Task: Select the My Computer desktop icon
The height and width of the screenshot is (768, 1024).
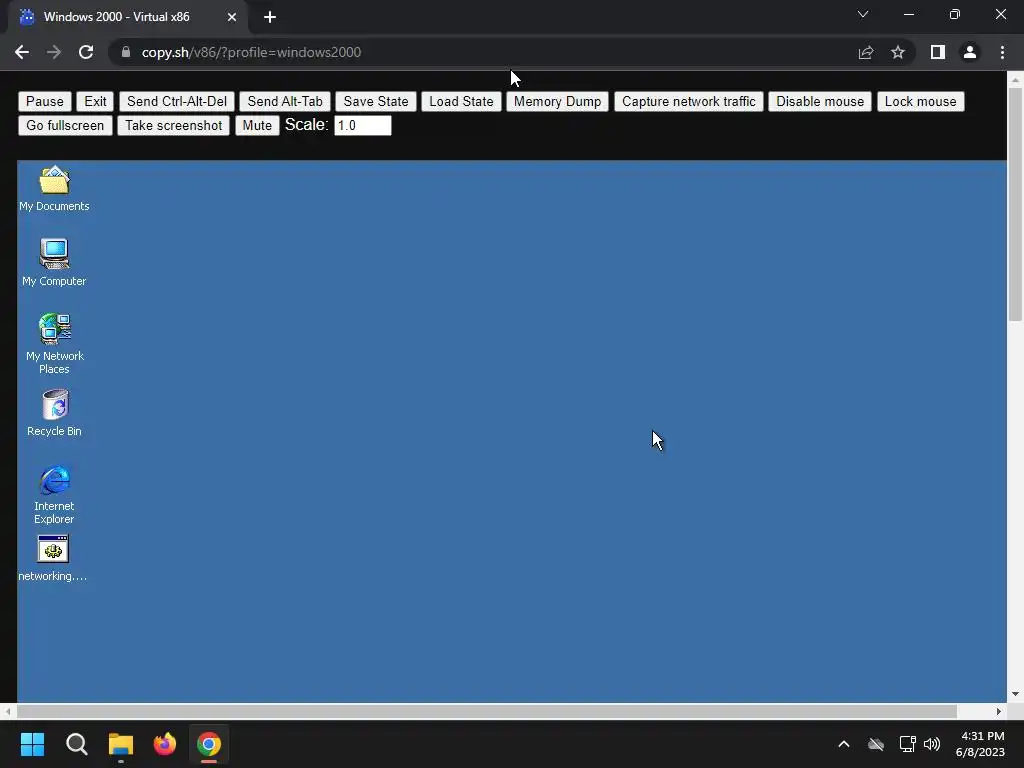Action: click(x=54, y=263)
